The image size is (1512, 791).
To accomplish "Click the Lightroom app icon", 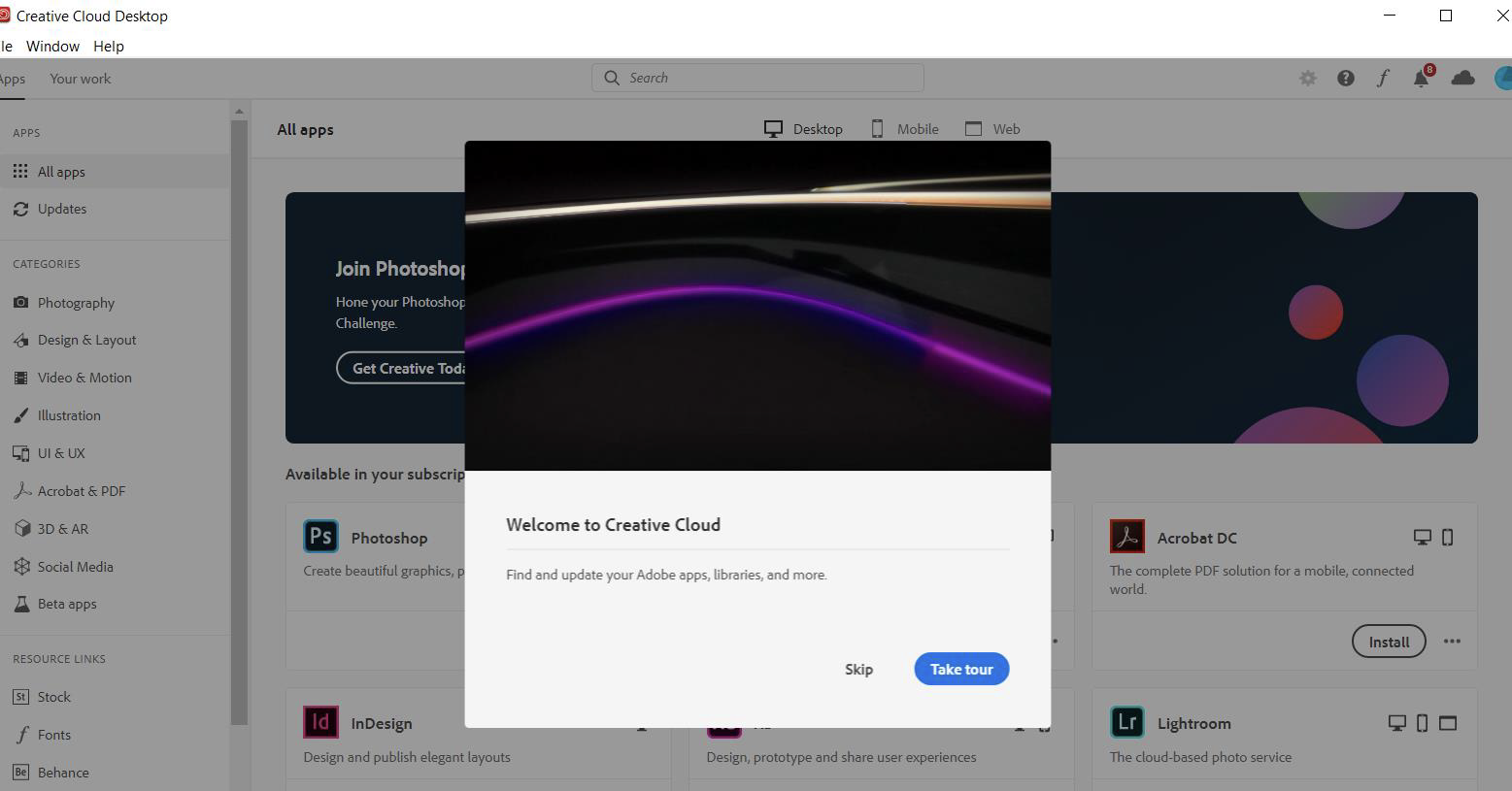I will [x=1126, y=722].
